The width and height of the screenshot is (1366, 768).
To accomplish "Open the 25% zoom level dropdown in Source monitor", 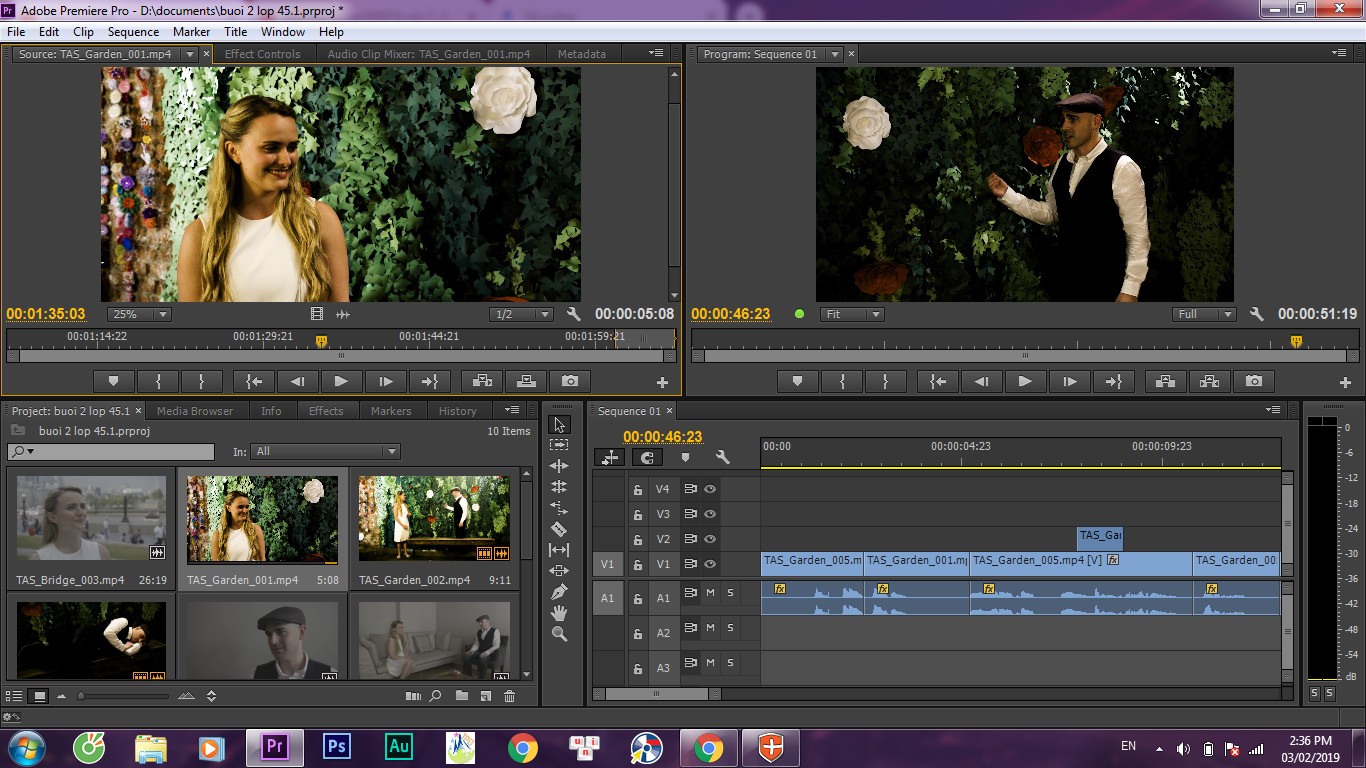I will [139, 314].
